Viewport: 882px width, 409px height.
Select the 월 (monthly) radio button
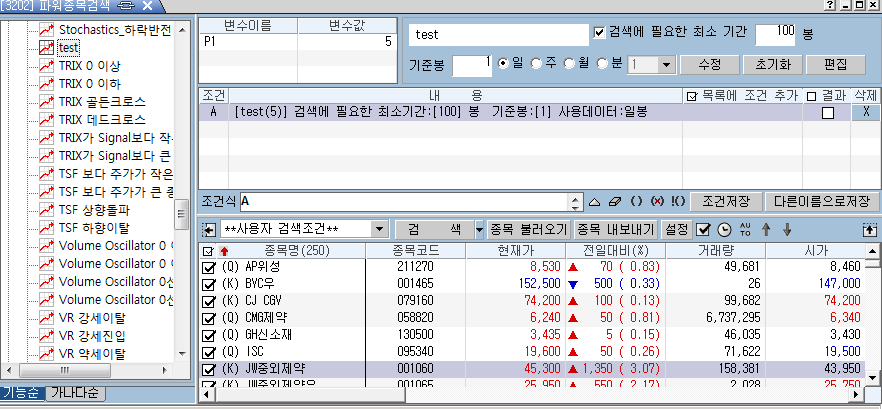point(570,63)
